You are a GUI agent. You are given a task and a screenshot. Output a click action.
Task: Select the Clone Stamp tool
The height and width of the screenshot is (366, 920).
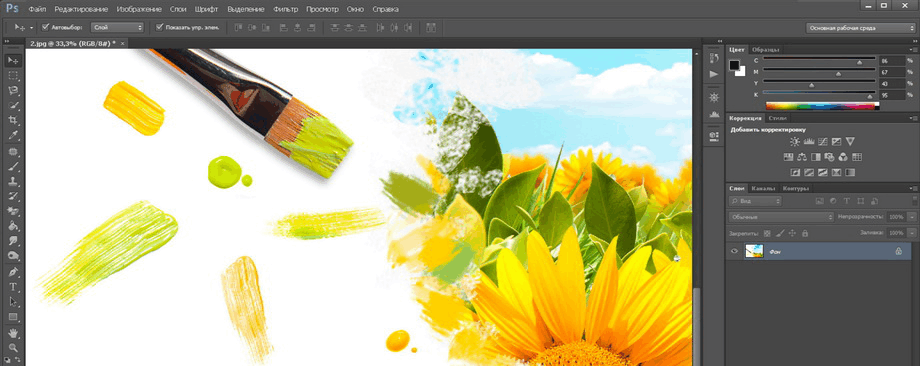click(x=13, y=181)
